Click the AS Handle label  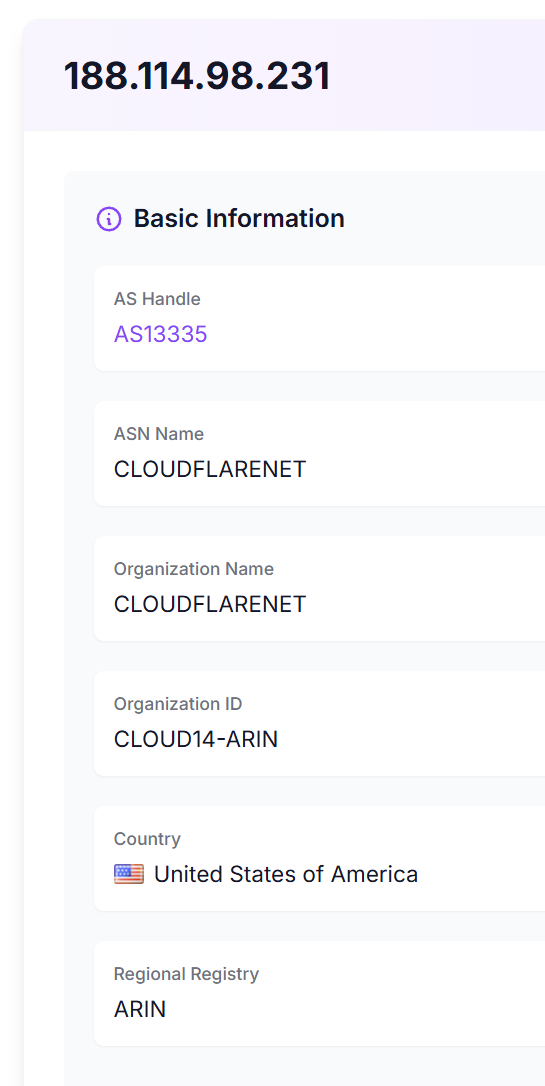(157, 299)
